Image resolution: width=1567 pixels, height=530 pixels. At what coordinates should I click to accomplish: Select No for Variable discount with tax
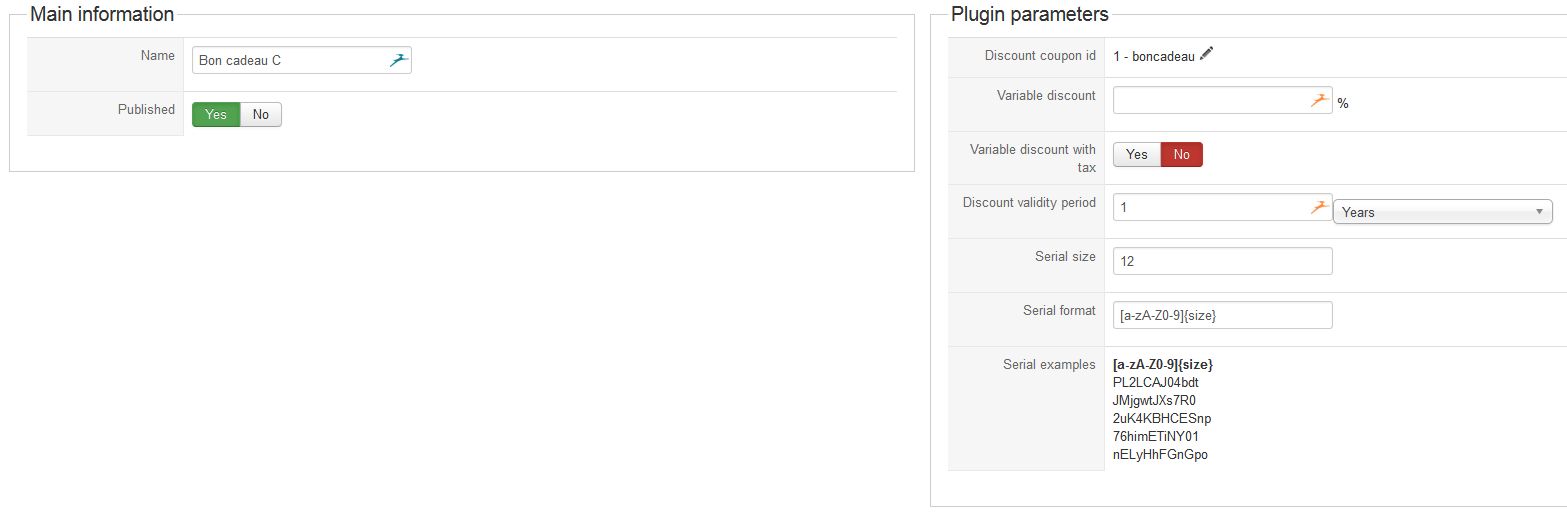click(x=1181, y=155)
